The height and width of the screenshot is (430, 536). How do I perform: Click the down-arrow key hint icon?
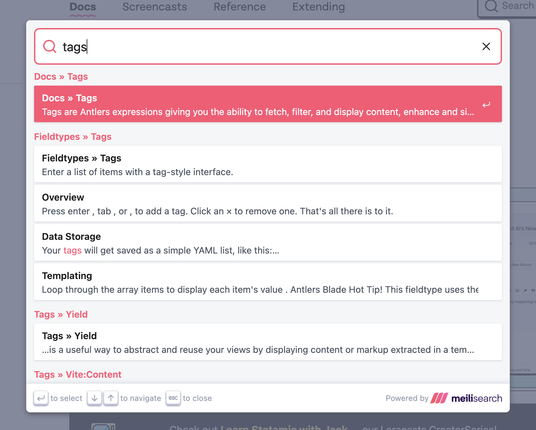(94, 398)
